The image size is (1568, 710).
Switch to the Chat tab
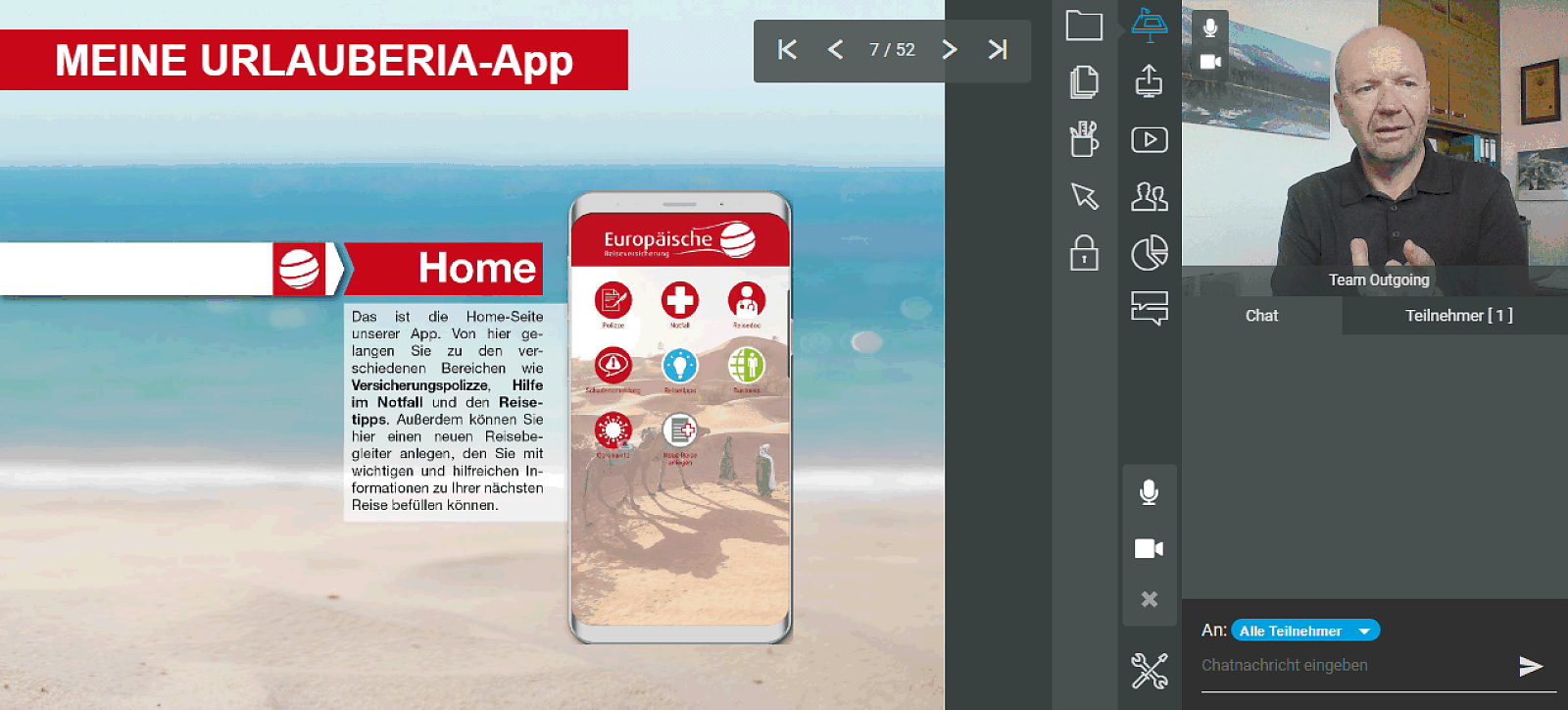tap(1261, 316)
